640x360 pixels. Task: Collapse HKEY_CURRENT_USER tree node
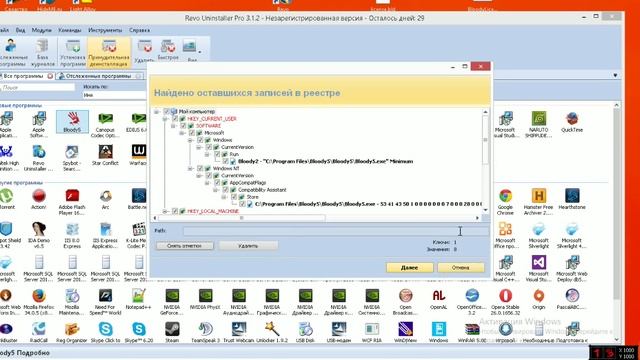pos(165,119)
